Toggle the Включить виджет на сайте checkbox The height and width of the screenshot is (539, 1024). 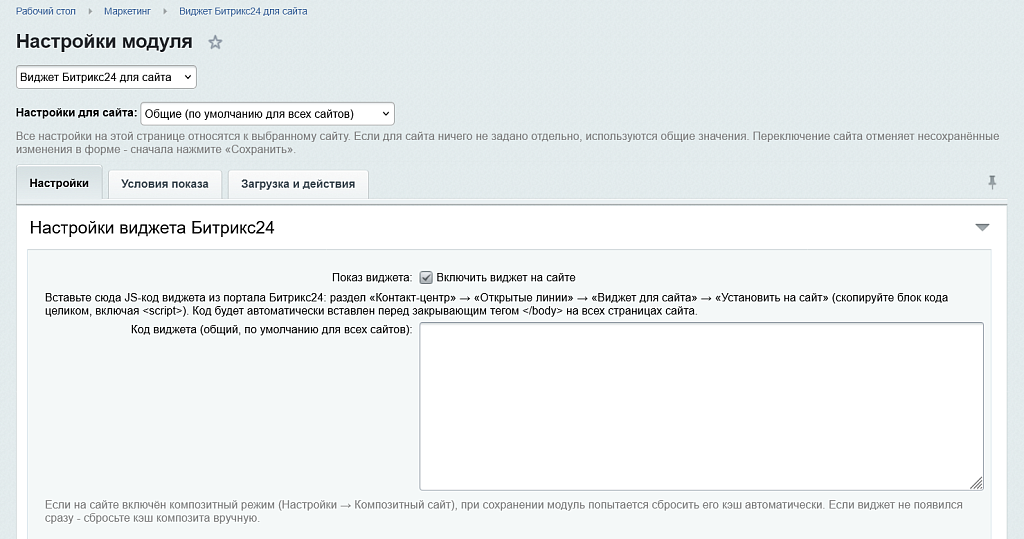pos(426,278)
